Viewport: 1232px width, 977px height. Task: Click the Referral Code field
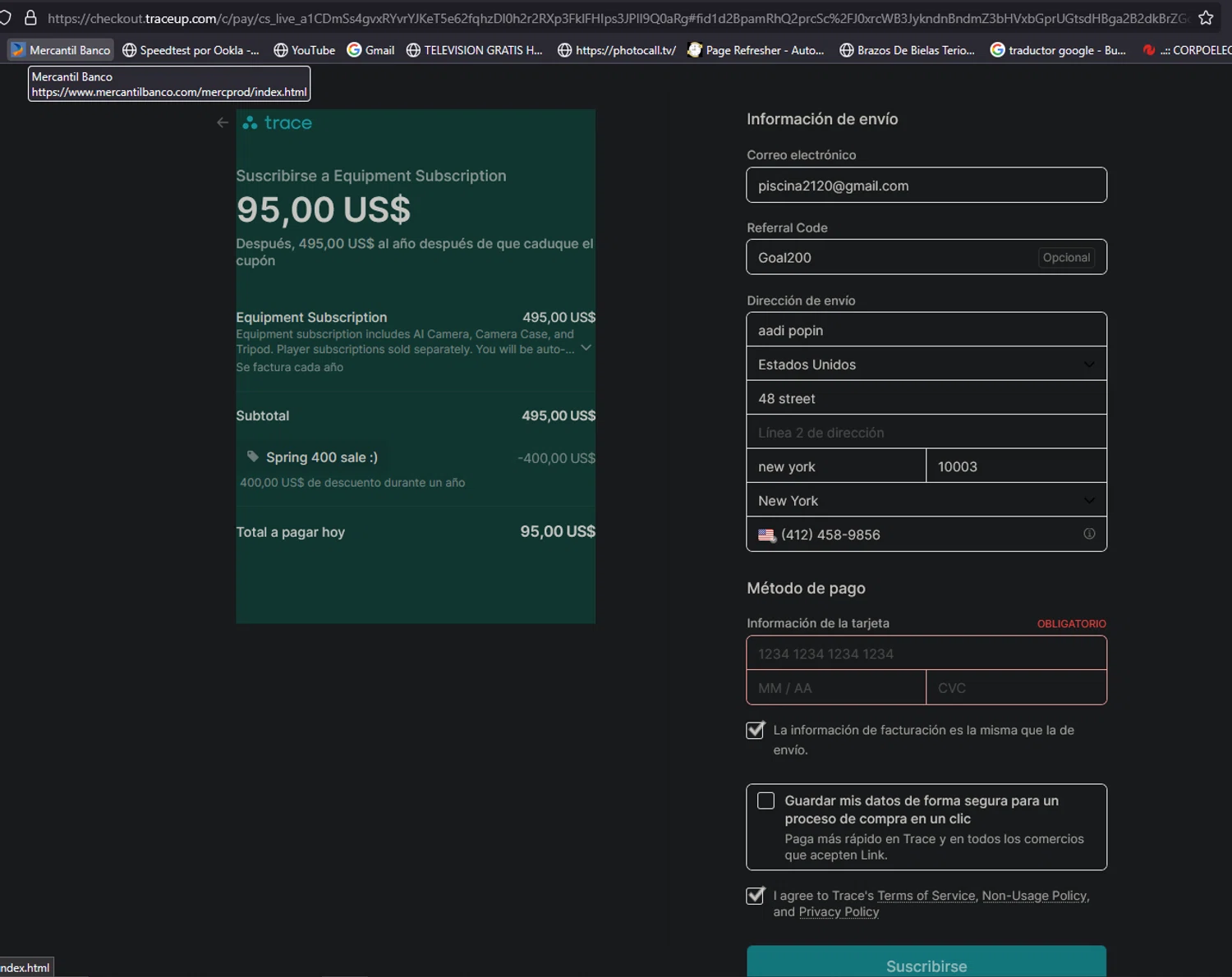(x=926, y=257)
